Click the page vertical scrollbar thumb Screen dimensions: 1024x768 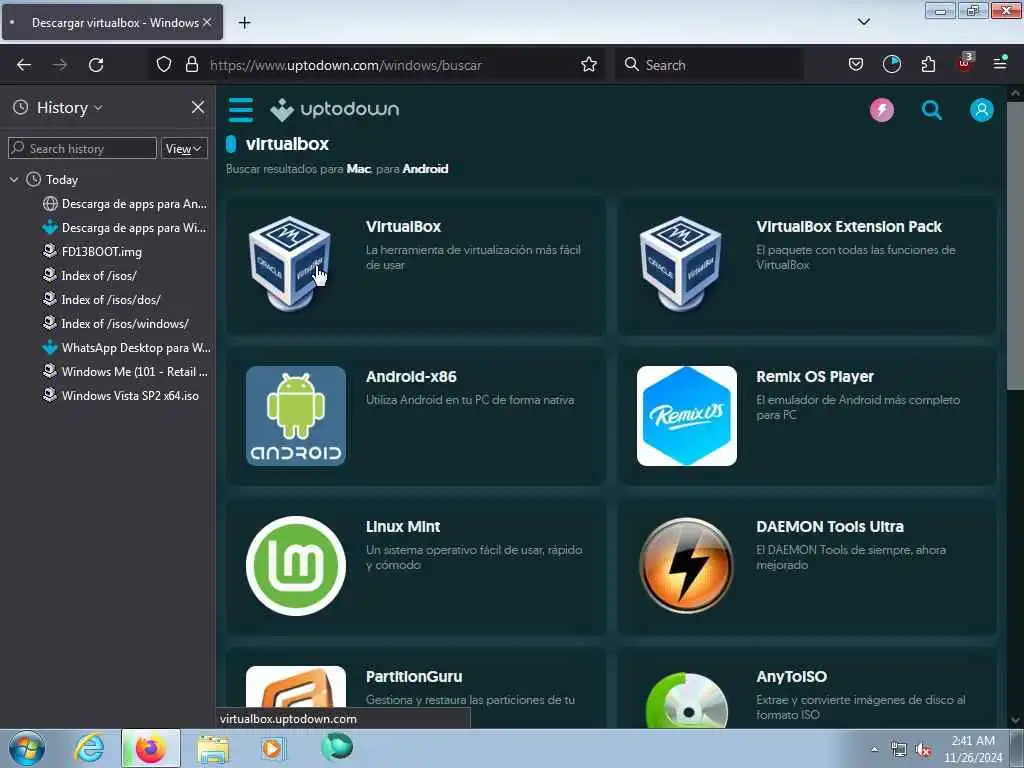1015,246
